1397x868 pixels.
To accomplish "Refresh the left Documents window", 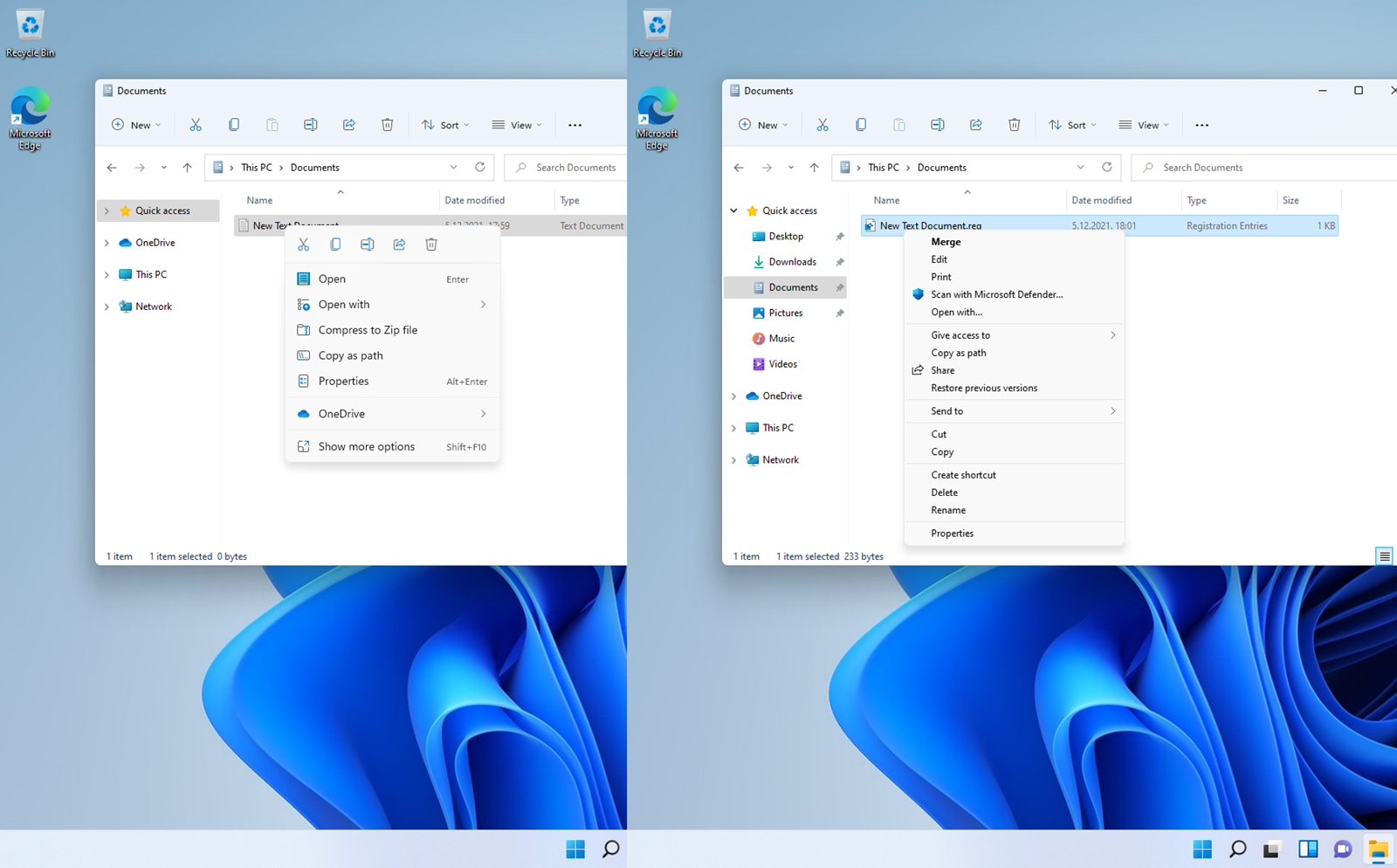I will [x=480, y=167].
